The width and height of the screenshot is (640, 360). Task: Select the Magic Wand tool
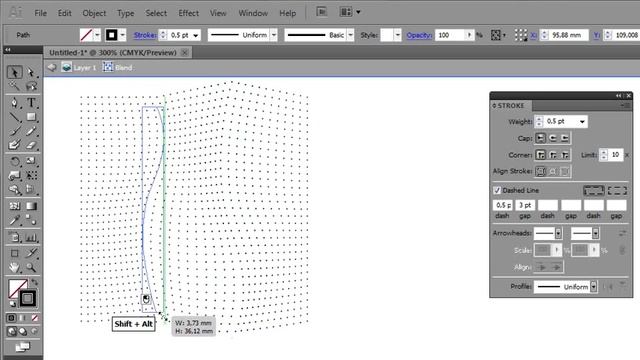[15, 86]
